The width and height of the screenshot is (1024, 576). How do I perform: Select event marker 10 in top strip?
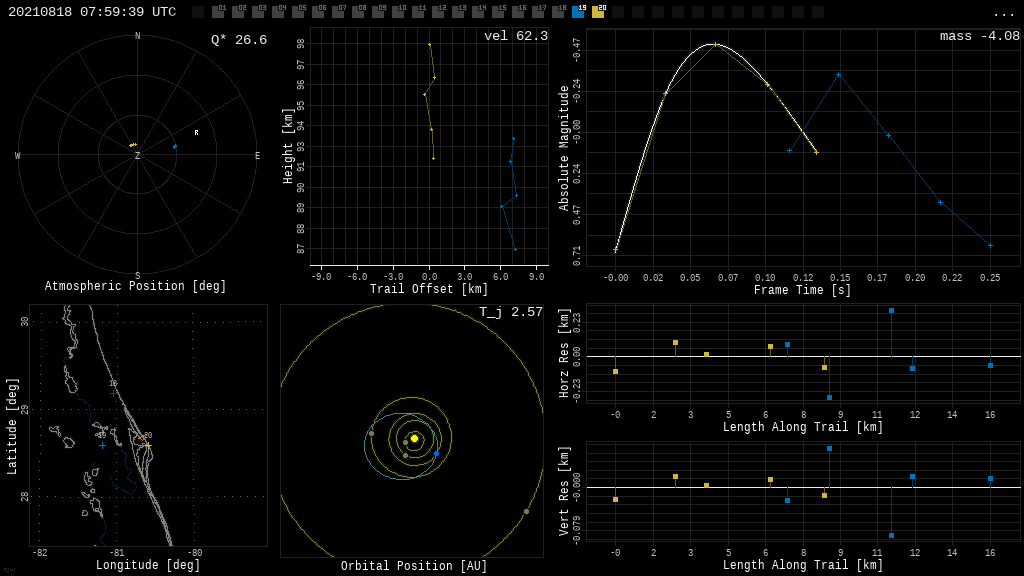click(398, 11)
